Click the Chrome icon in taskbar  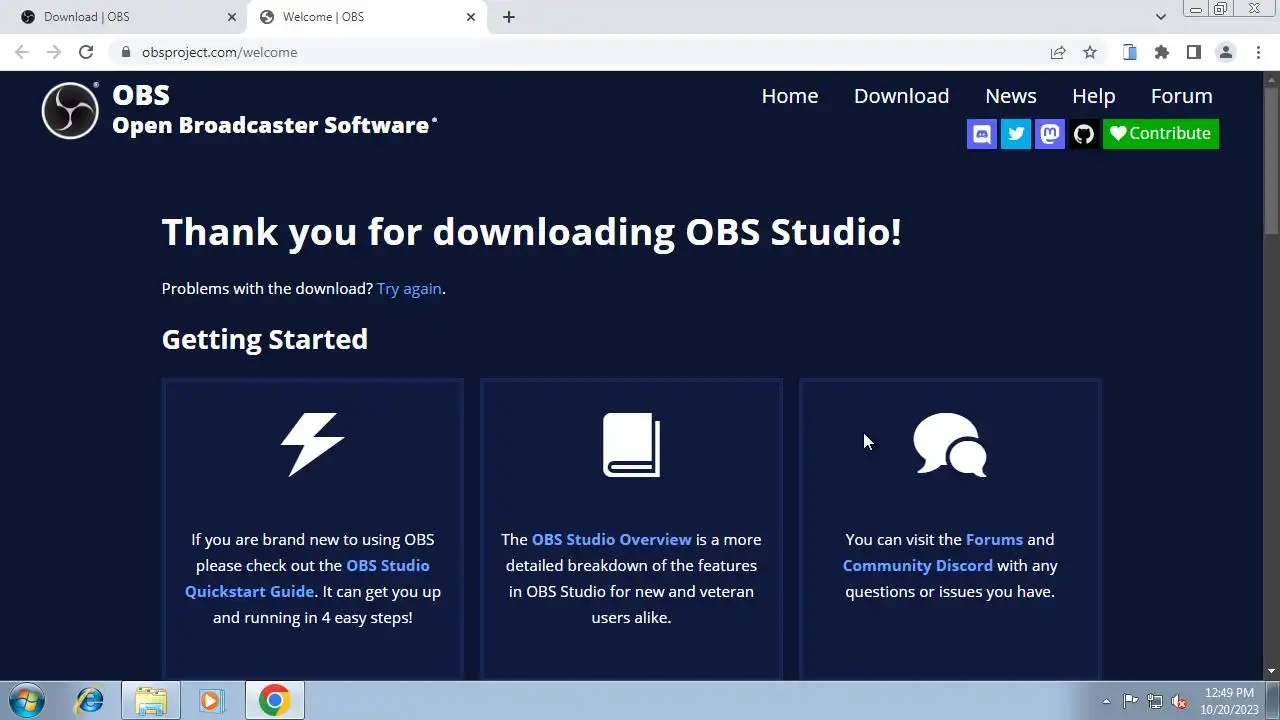[275, 701]
